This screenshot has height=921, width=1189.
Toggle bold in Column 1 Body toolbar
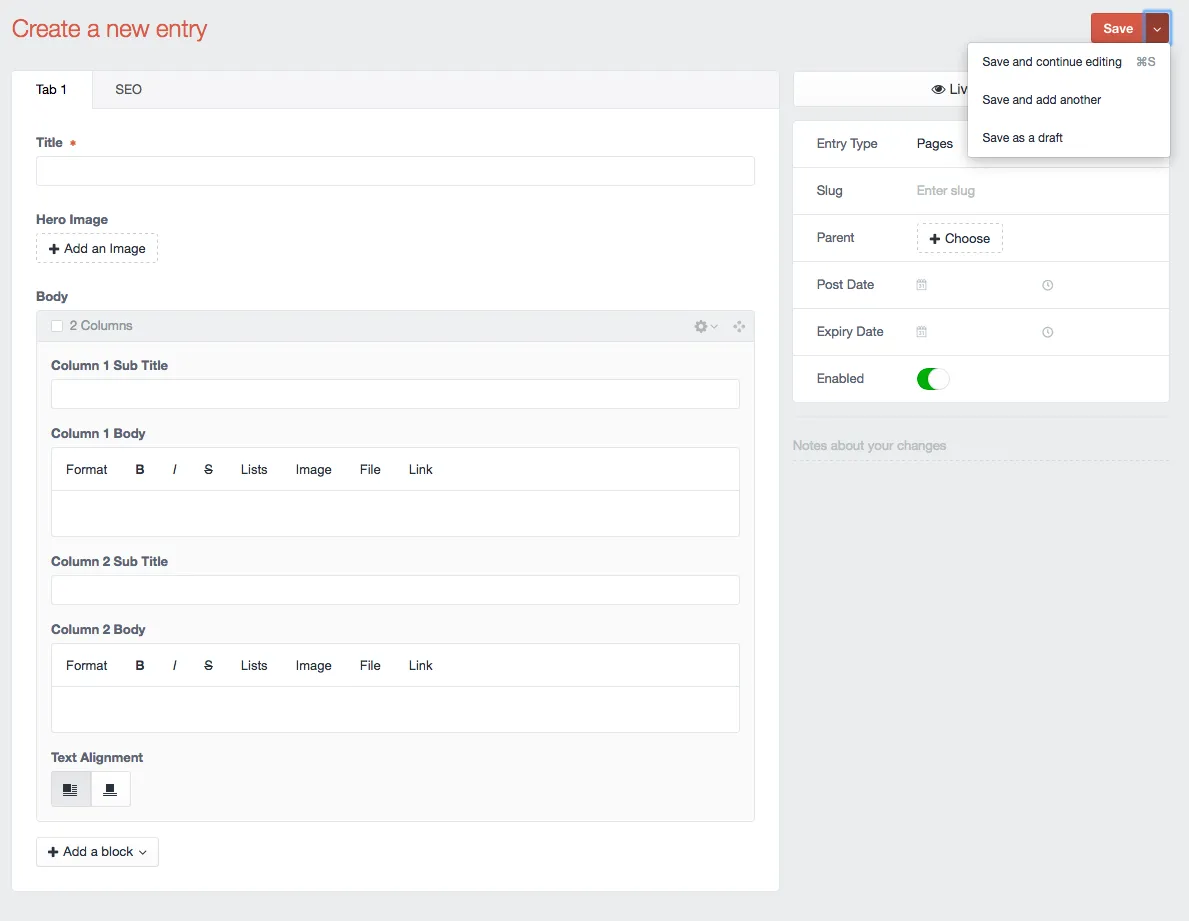[x=140, y=469]
